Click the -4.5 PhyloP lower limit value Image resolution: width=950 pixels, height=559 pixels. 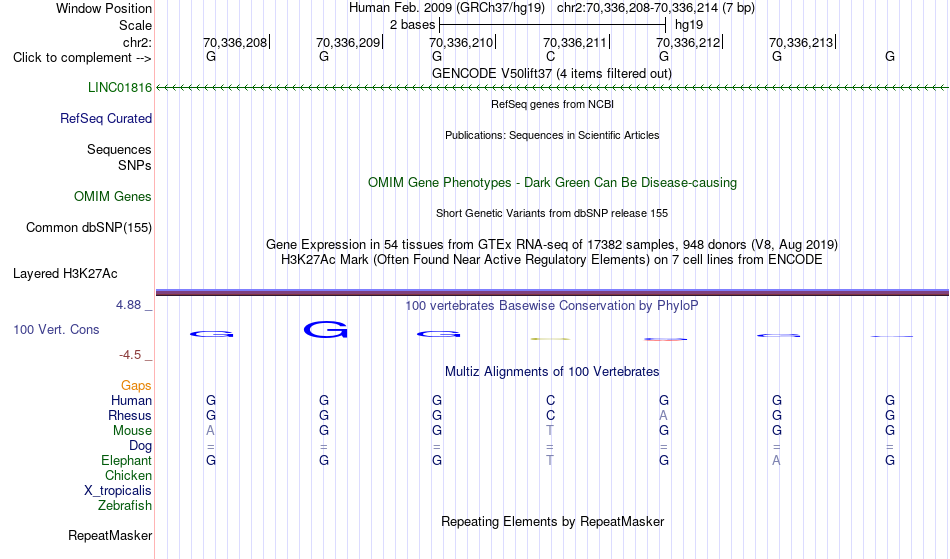pyautogui.click(x=130, y=354)
